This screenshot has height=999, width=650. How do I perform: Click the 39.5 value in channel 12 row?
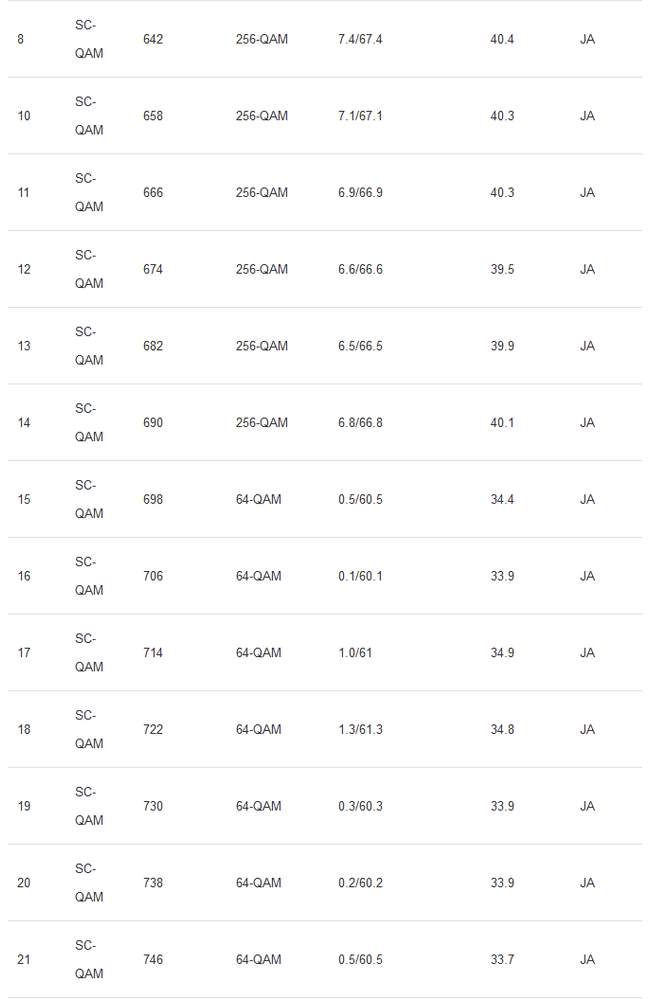502,269
